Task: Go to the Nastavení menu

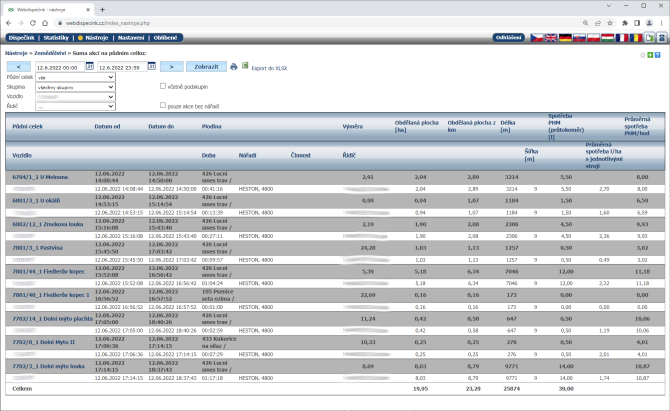Action: (128, 37)
